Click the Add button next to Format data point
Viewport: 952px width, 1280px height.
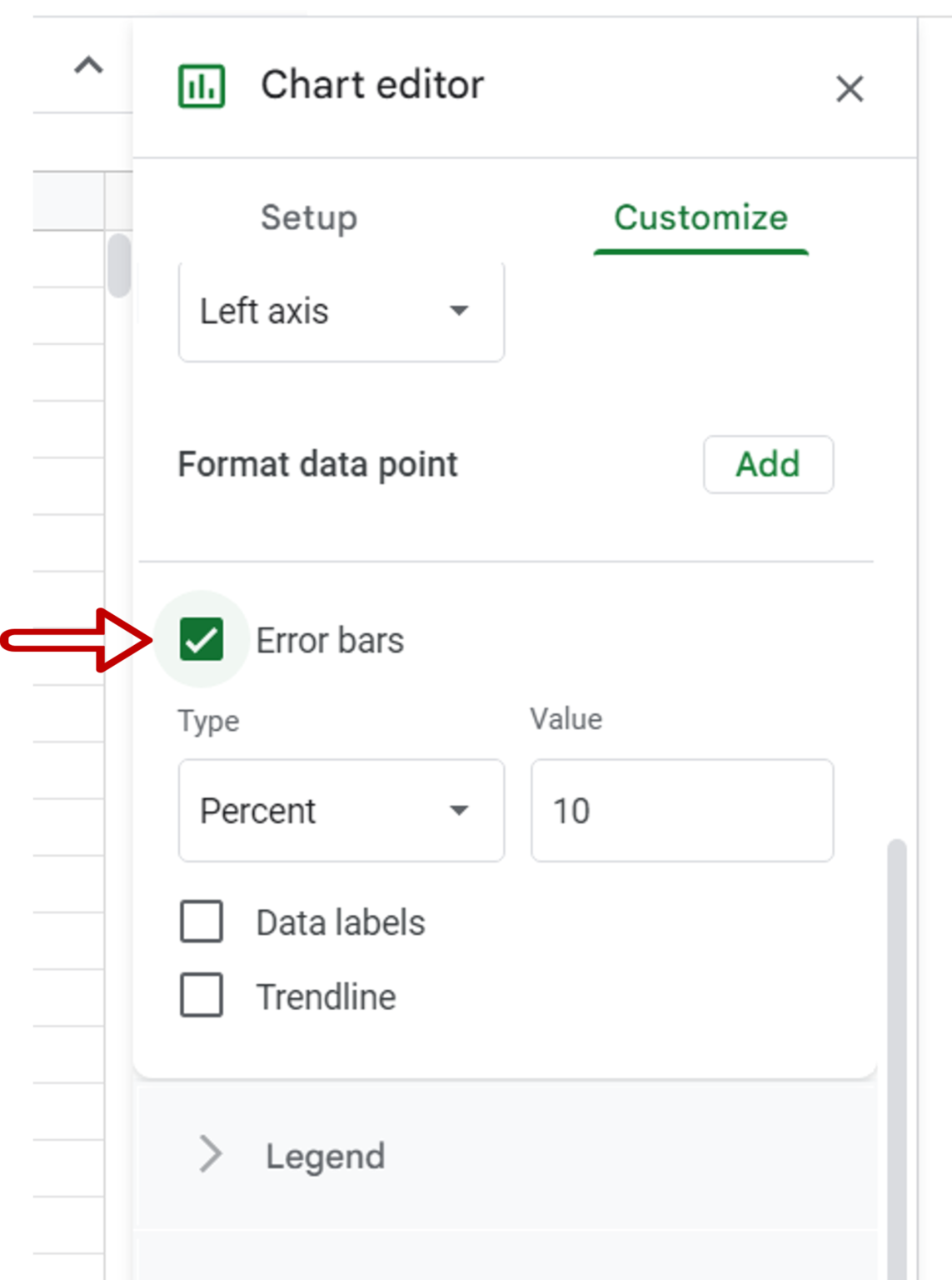point(768,464)
